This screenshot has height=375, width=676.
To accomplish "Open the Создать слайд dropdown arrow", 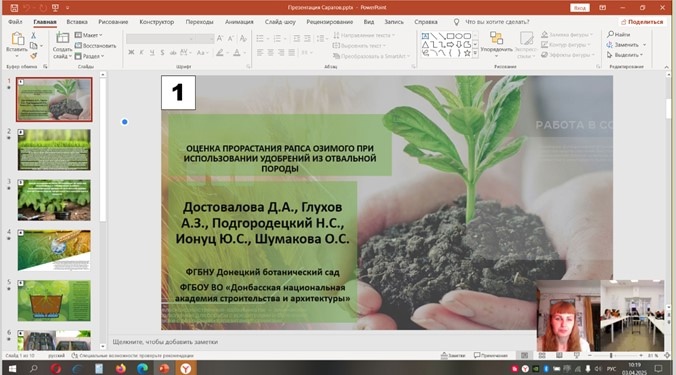I will 69,56.
